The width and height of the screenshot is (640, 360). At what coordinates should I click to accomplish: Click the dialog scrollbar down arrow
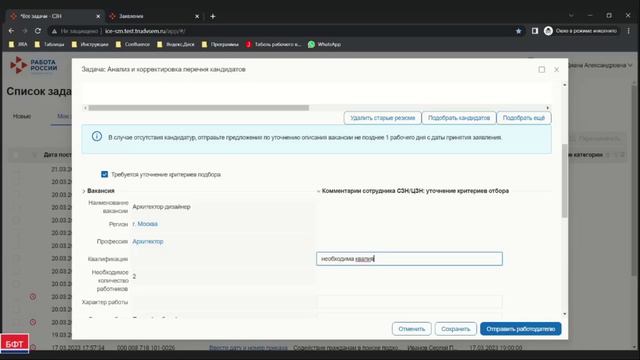[x=564, y=314]
